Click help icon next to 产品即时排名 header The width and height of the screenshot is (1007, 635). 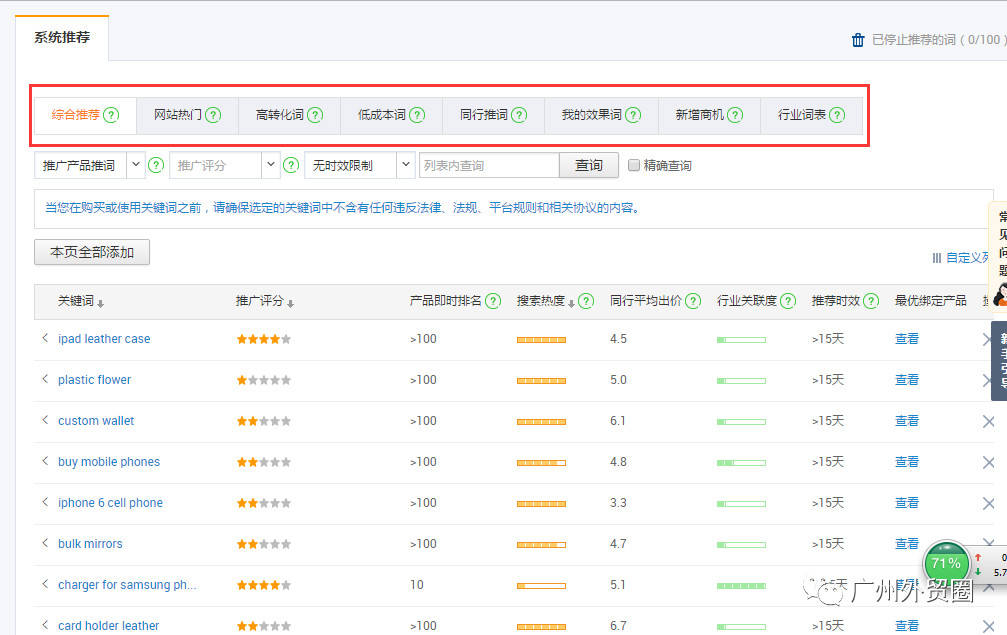click(x=493, y=301)
